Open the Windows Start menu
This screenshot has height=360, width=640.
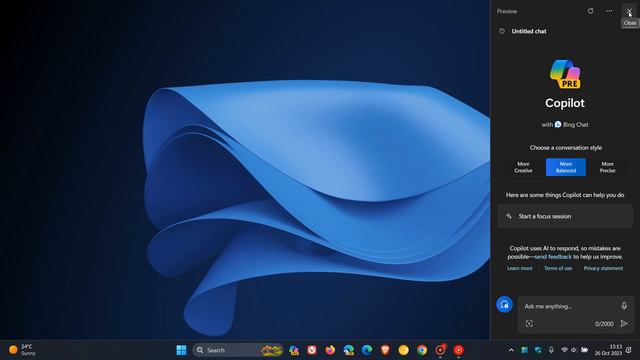click(181, 350)
